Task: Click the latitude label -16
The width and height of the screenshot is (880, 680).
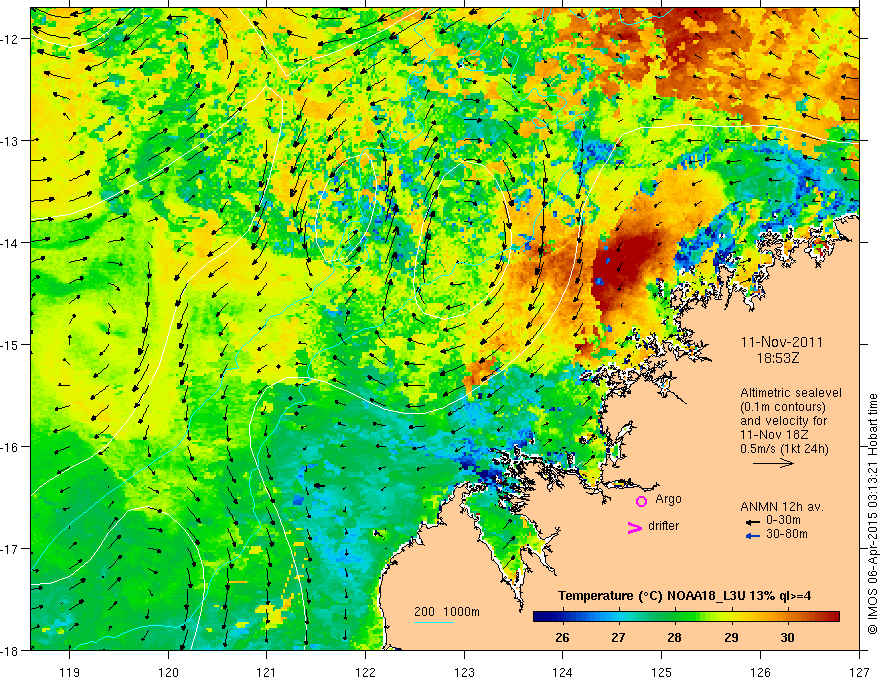Action: (x=10, y=447)
